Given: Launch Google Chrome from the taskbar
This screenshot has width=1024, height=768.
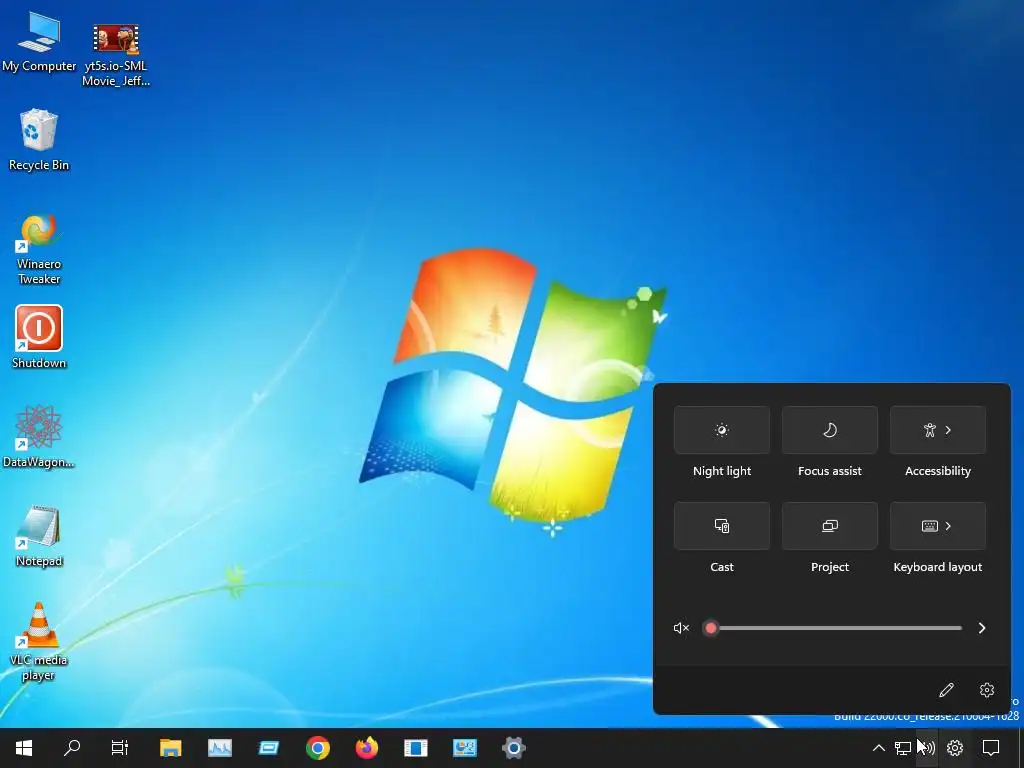Looking at the screenshot, I should 317,748.
